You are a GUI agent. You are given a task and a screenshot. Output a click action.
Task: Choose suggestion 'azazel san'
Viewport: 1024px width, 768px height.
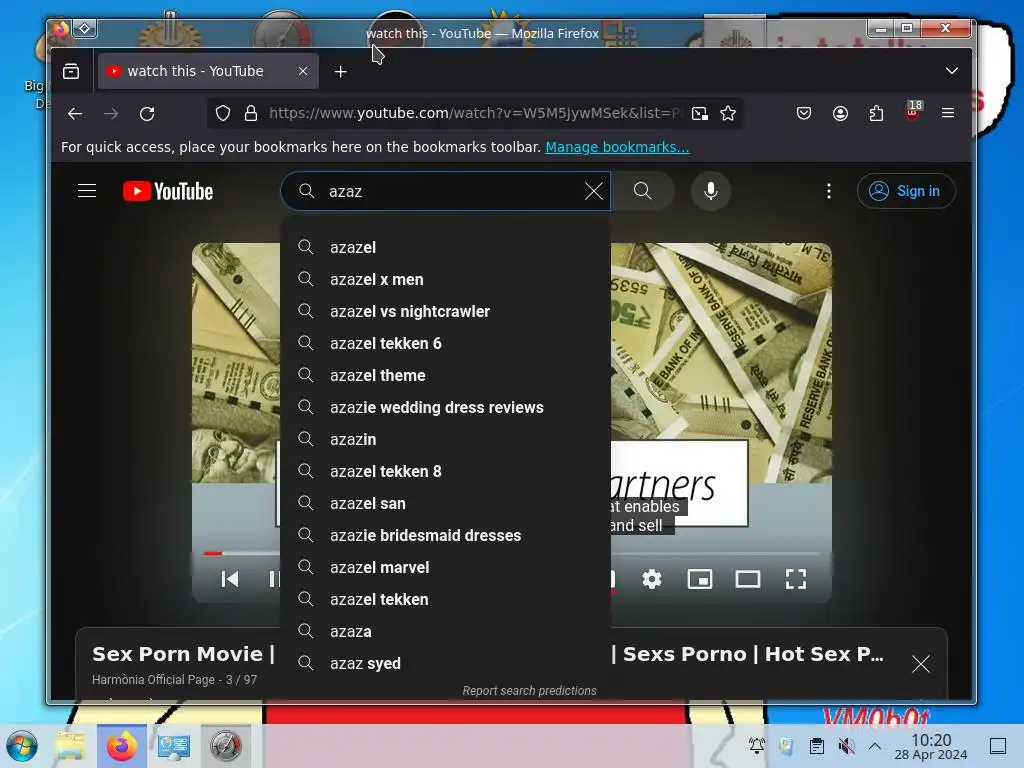[445, 504]
